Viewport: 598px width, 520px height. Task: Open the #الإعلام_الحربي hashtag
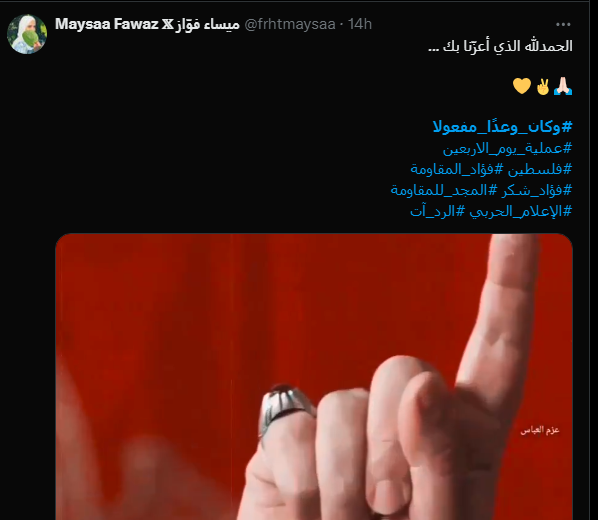521,211
